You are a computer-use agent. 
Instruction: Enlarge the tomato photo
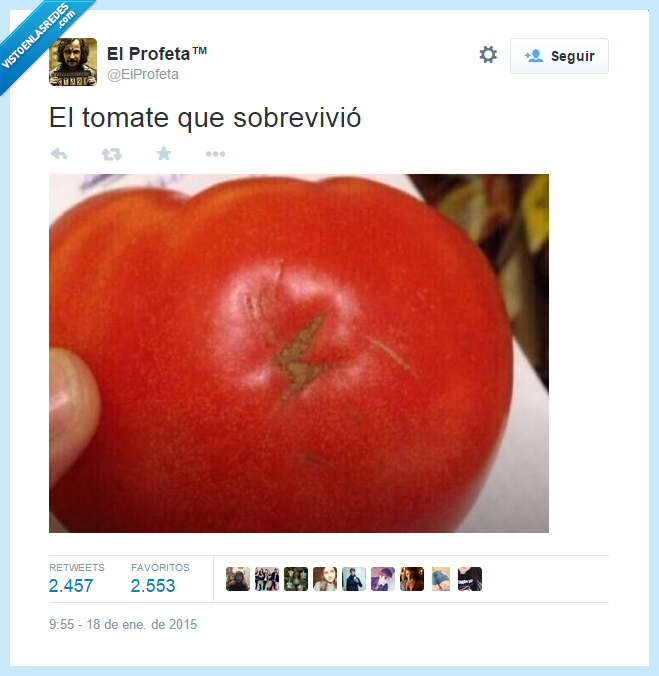pyautogui.click(x=299, y=353)
